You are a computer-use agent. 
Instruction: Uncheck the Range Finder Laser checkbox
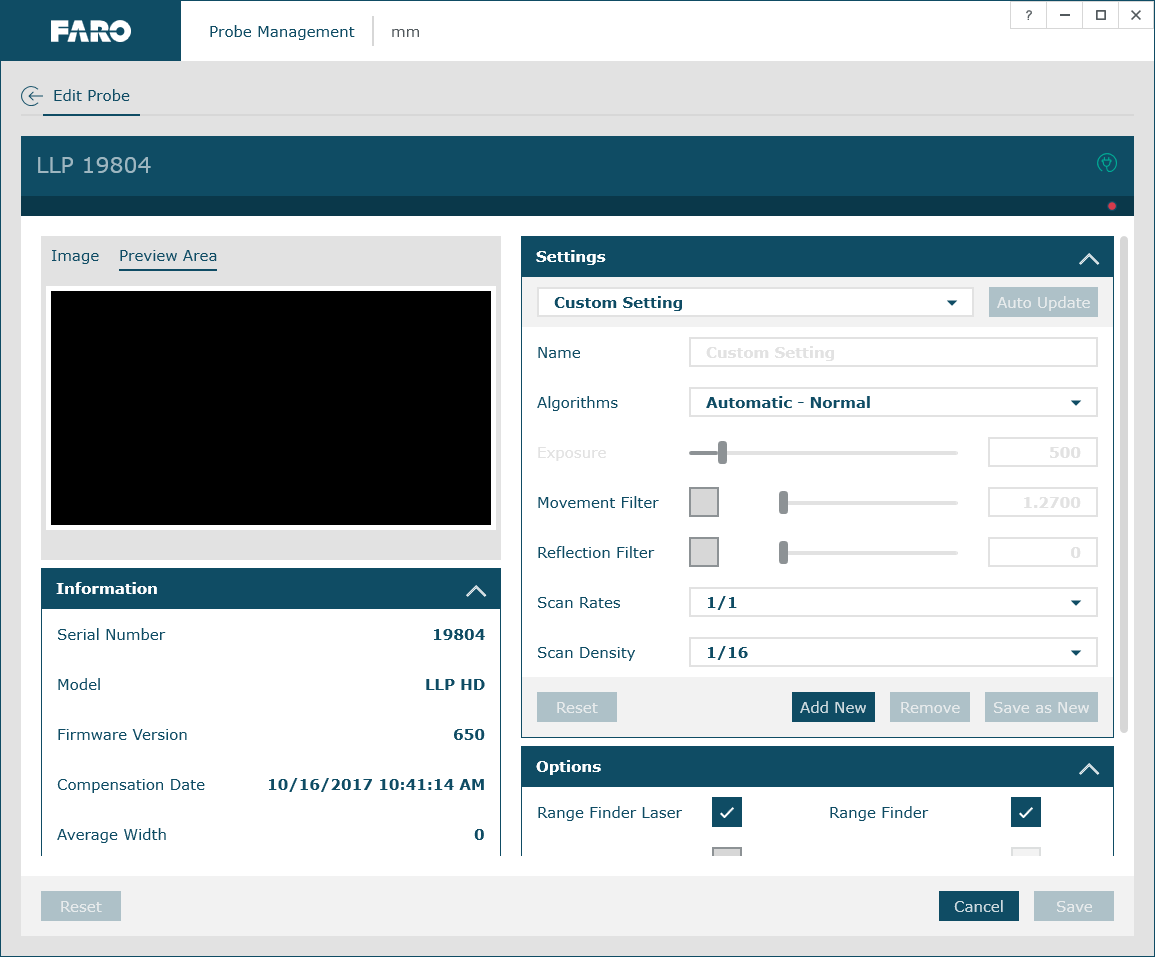(x=727, y=812)
